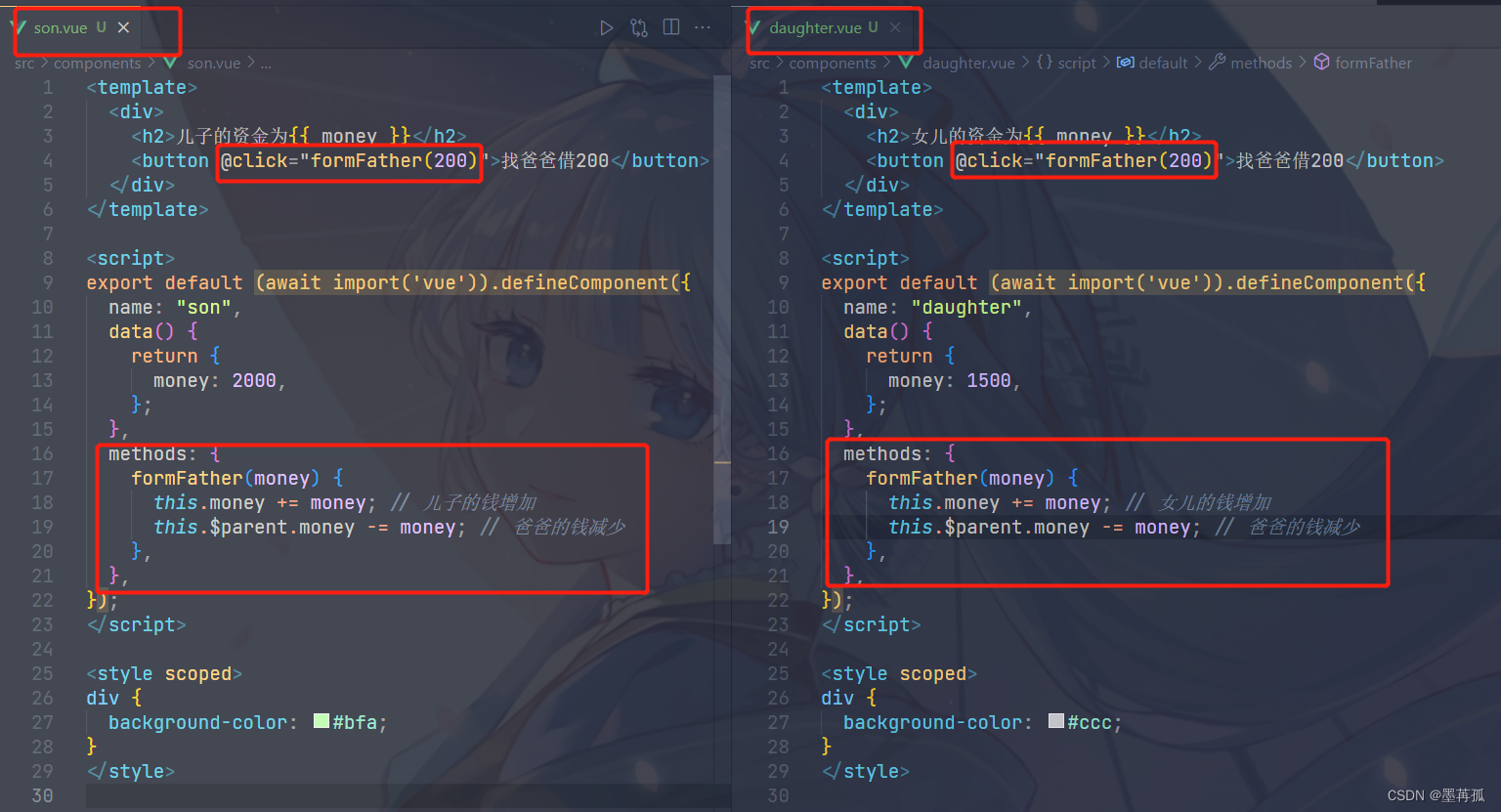Open the 'script' breadcrumb dropdown
The width and height of the screenshot is (1501, 812).
pyautogui.click(x=1077, y=63)
